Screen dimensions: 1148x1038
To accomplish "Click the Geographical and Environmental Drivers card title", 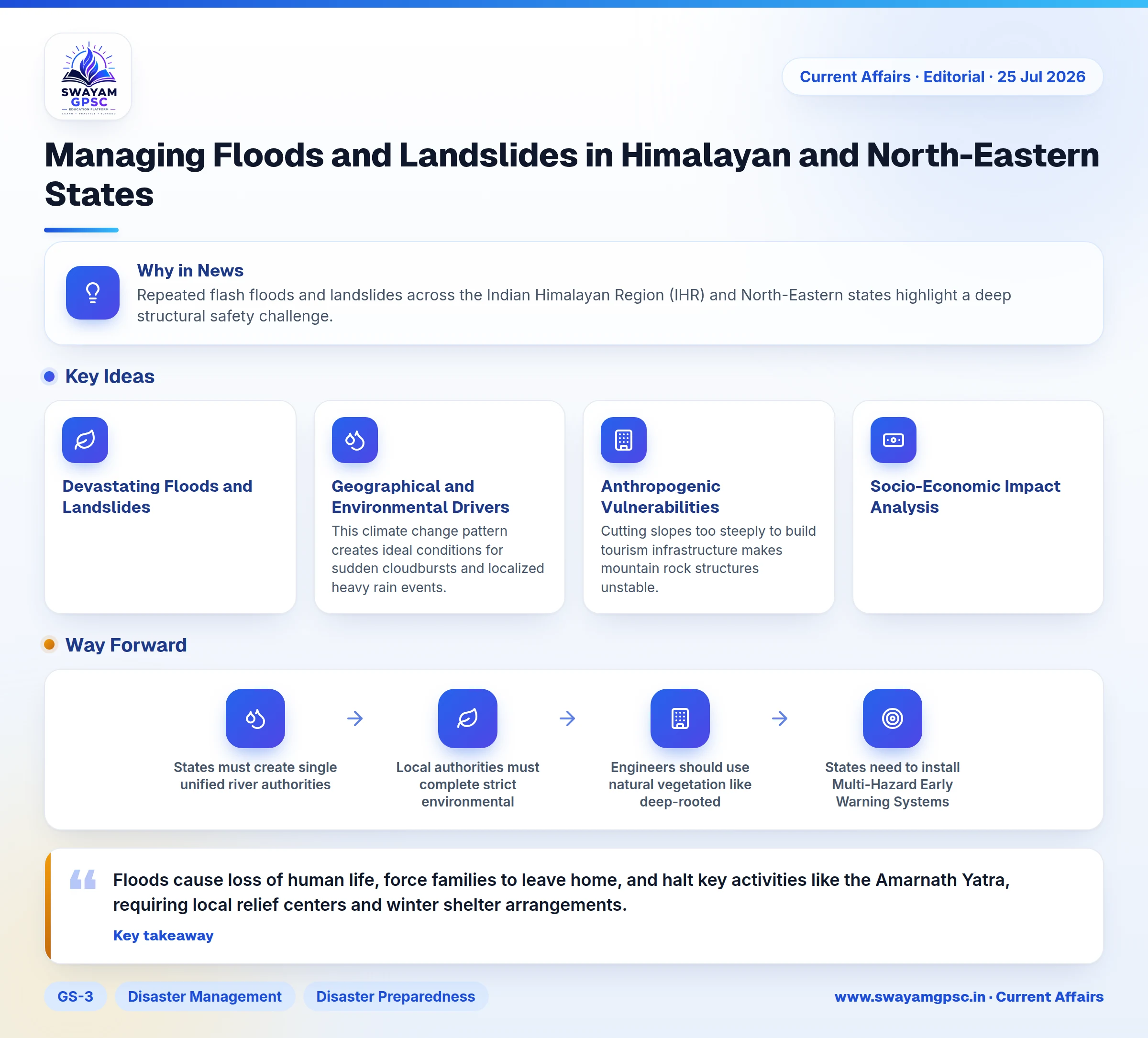I will [x=420, y=497].
